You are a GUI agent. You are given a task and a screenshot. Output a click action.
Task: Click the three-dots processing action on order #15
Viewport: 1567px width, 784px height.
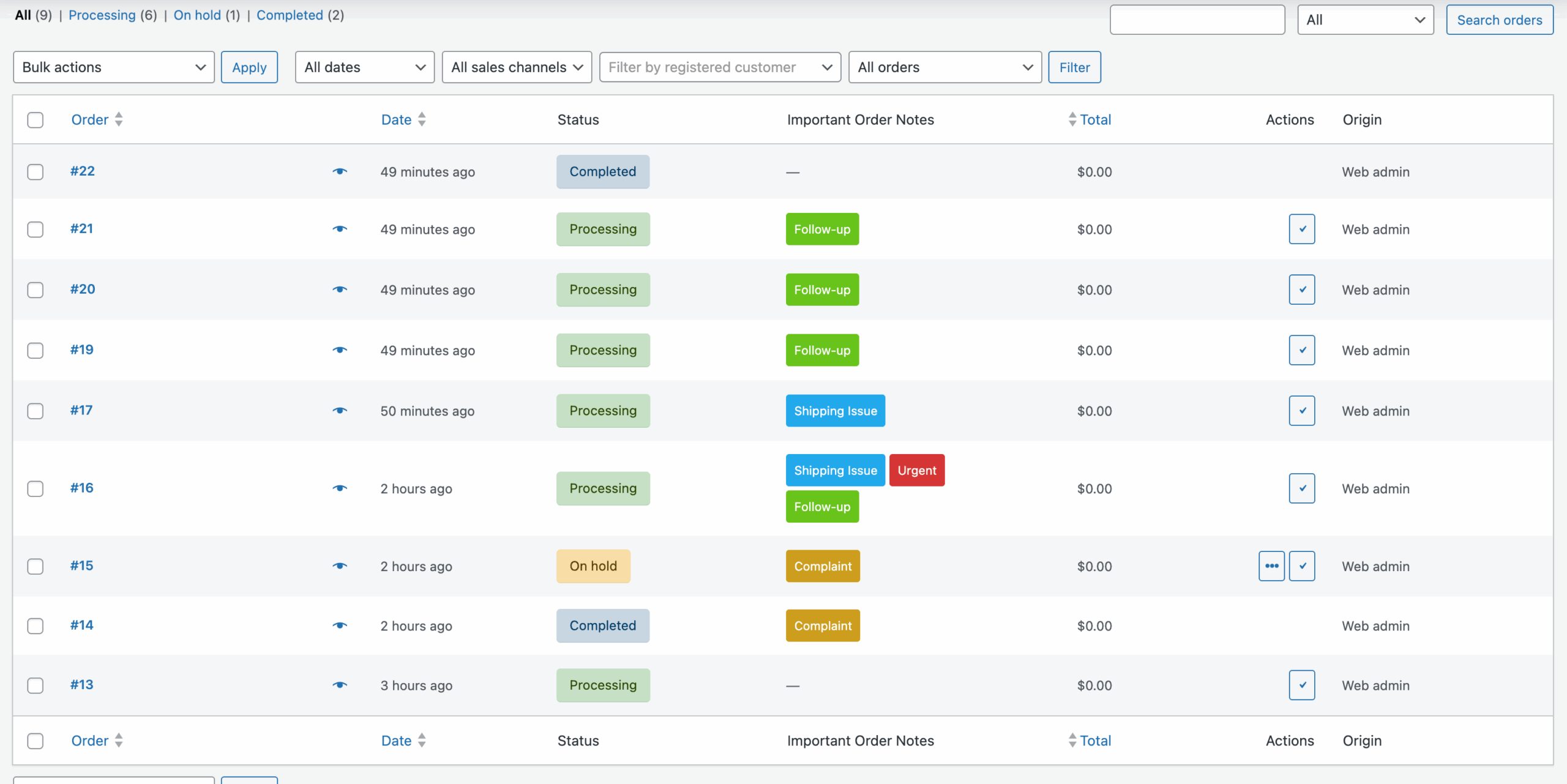click(x=1271, y=566)
